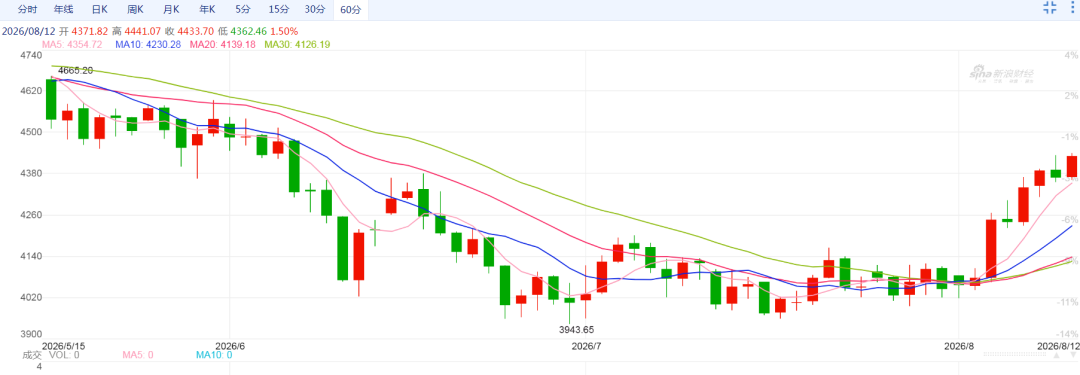The height and width of the screenshot is (375, 1080).
Task: Switch to the 分时 intraday tab
Action: coord(28,10)
